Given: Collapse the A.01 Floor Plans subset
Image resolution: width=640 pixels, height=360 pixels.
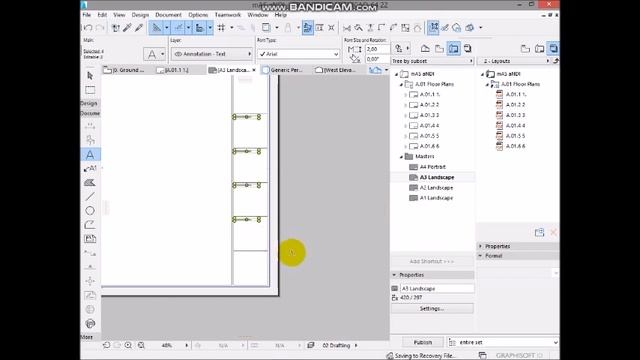Looking at the screenshot, I should point(401,84).
